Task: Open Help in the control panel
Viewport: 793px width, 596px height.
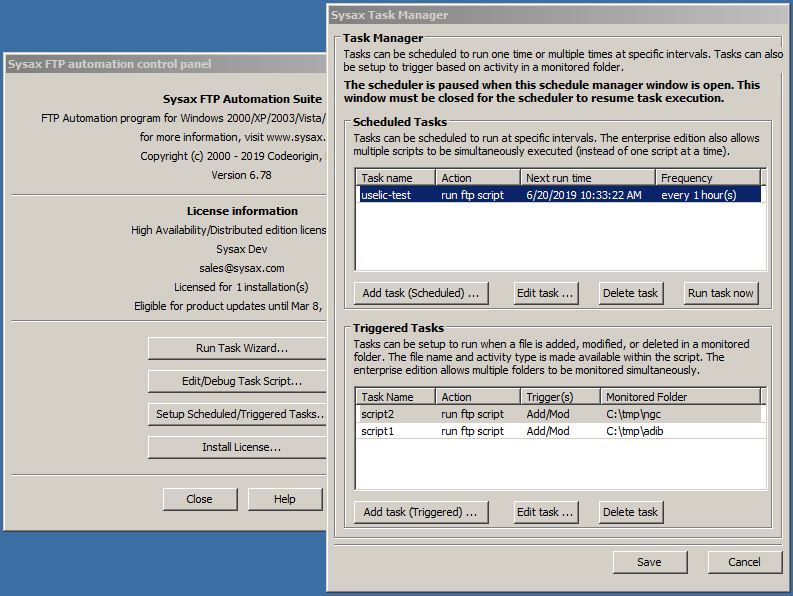Action: (x=285, y=499)
